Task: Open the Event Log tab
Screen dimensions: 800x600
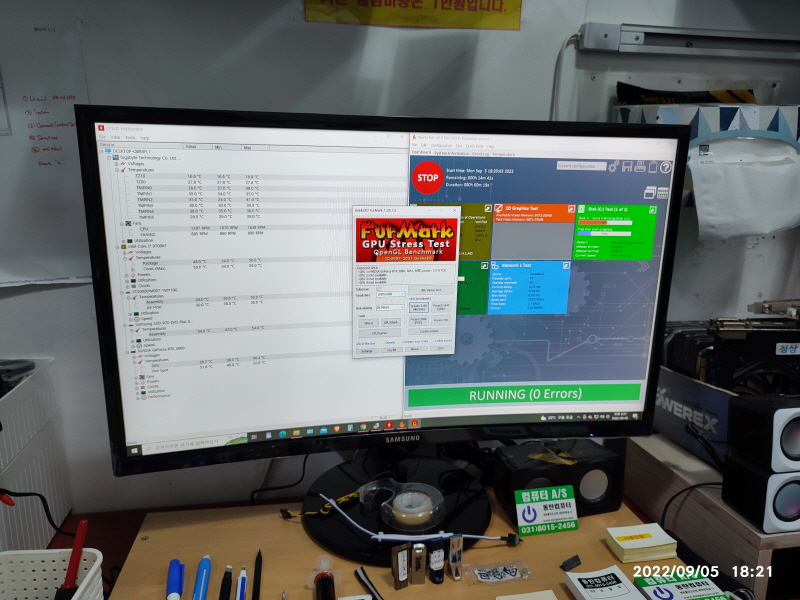Action: [x=480, y=153]
